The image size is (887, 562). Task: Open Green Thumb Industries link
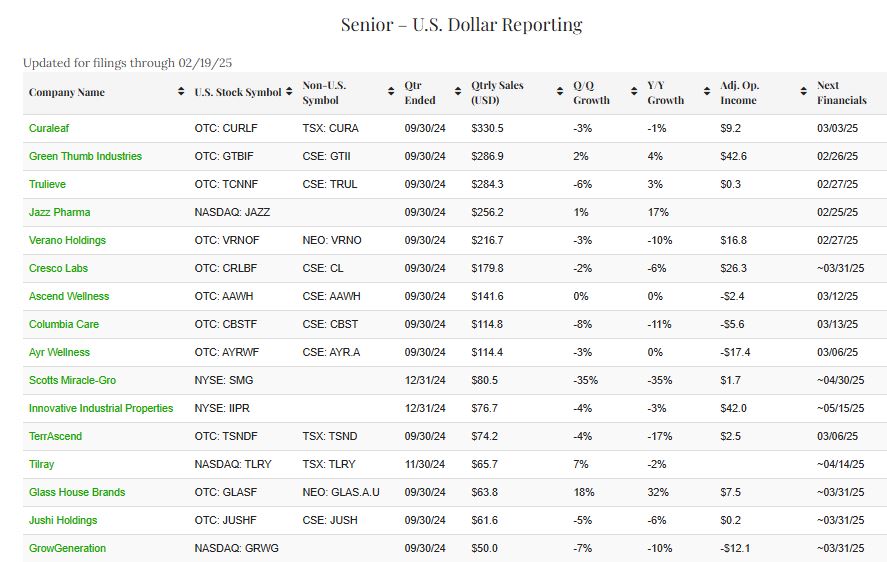[x=85, y=157]
